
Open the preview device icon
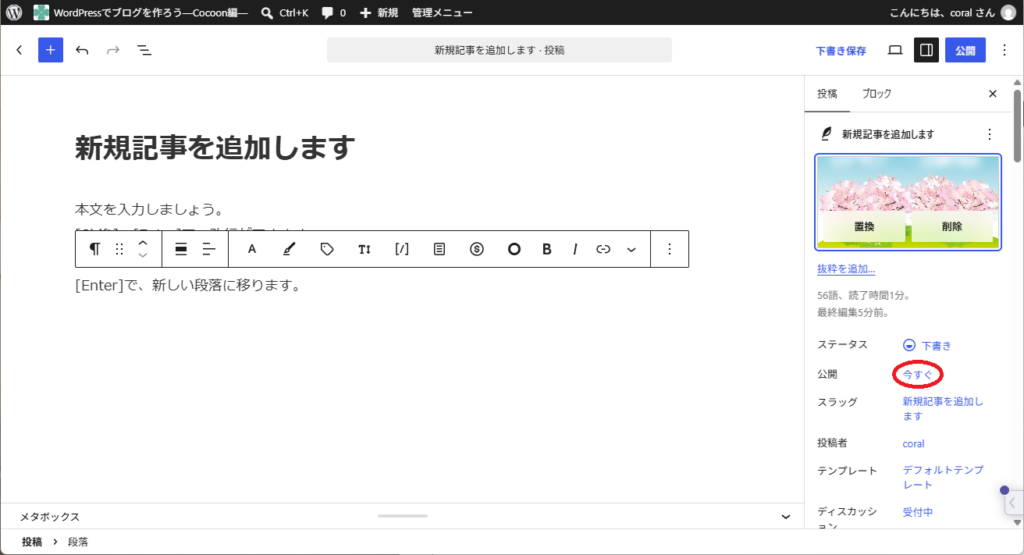coord(895,50)
